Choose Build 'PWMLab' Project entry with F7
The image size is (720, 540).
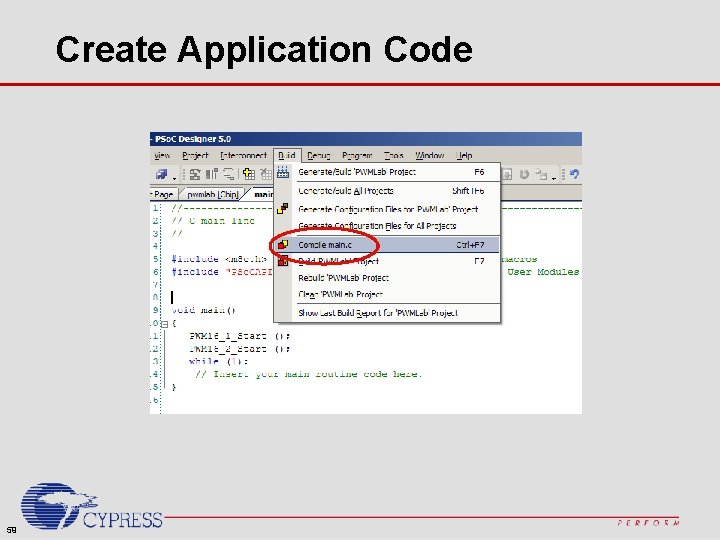tap(387, 261)
